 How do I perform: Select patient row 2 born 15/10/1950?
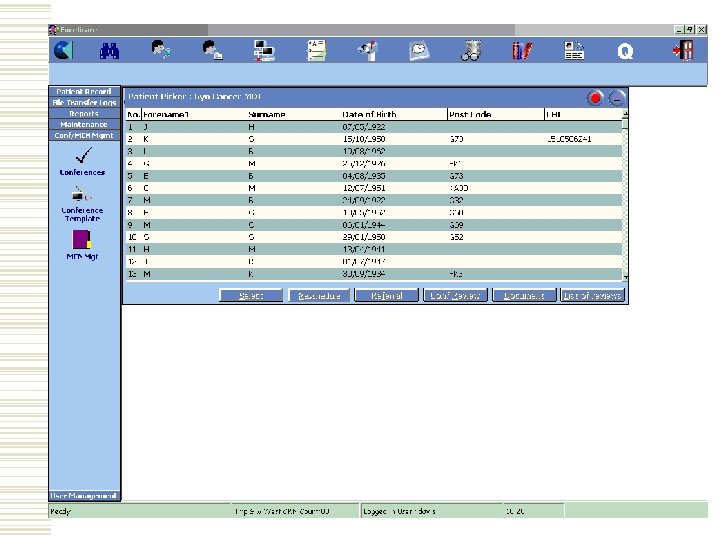click(x=374, y=139)
